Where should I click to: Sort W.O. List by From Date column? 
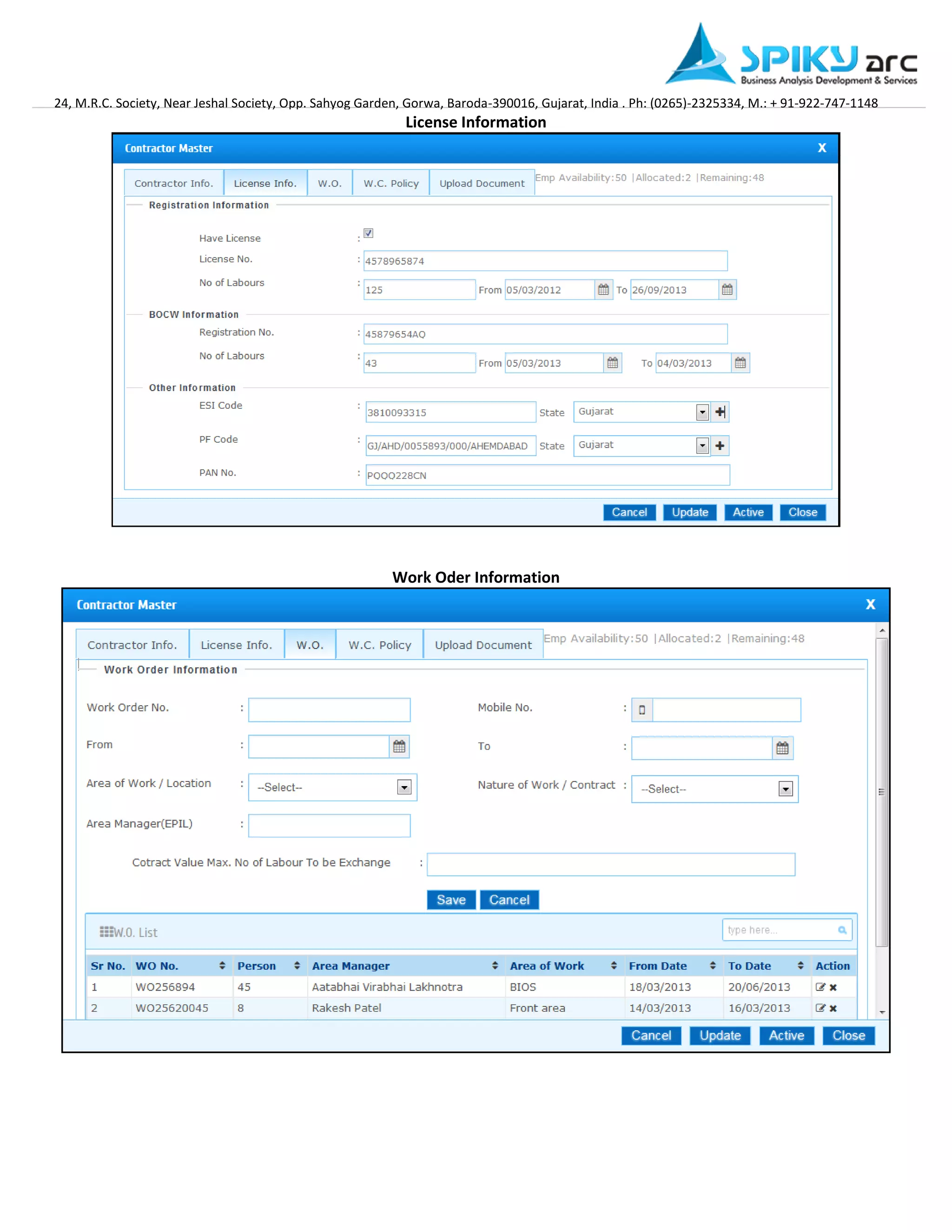pyautogui.click(x=713, y=966)
